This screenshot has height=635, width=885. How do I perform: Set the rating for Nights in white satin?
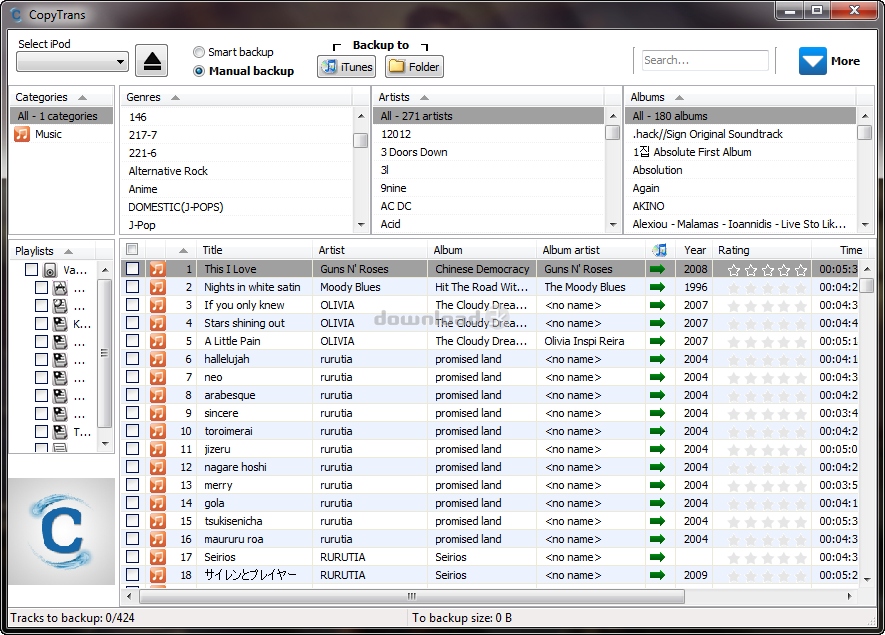pyautogui.click(x=767, y=288)
